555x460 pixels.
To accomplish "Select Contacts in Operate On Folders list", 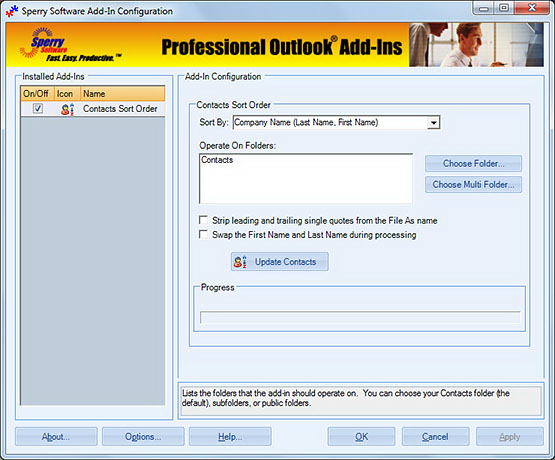I will pyautogui.click(x=217, y=160).
